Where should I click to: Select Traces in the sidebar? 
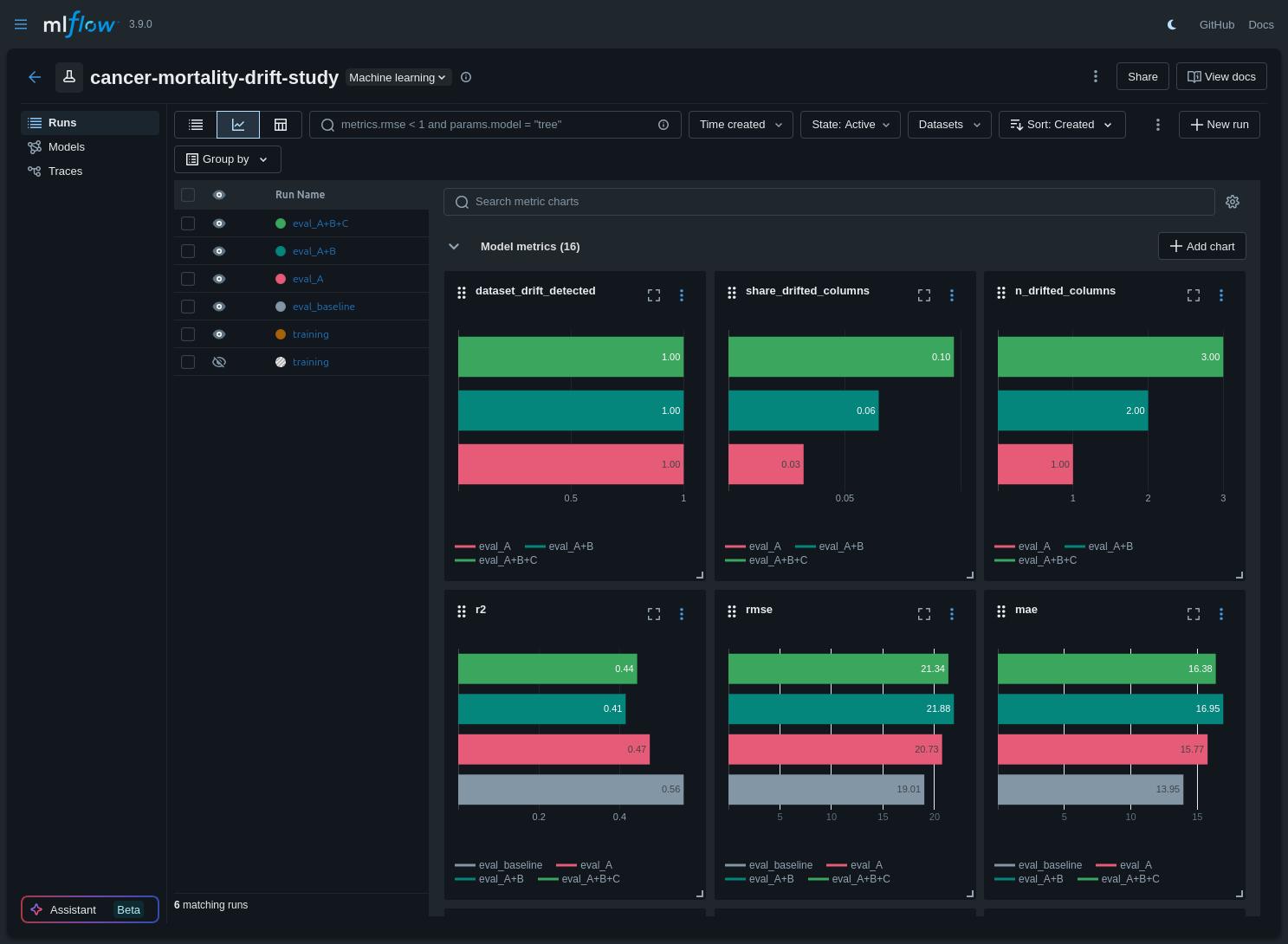coord(90,171)
